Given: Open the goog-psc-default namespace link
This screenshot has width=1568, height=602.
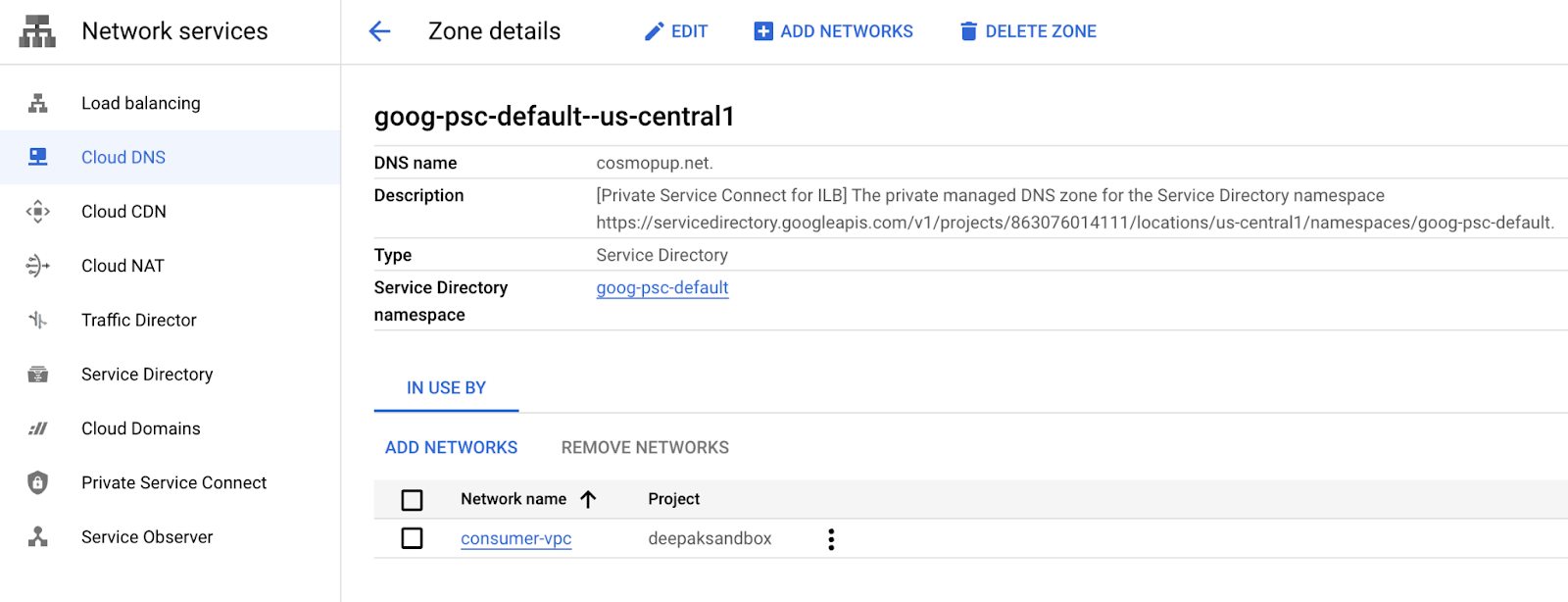Looking at the screenshot, I should (x=662, y=287).
